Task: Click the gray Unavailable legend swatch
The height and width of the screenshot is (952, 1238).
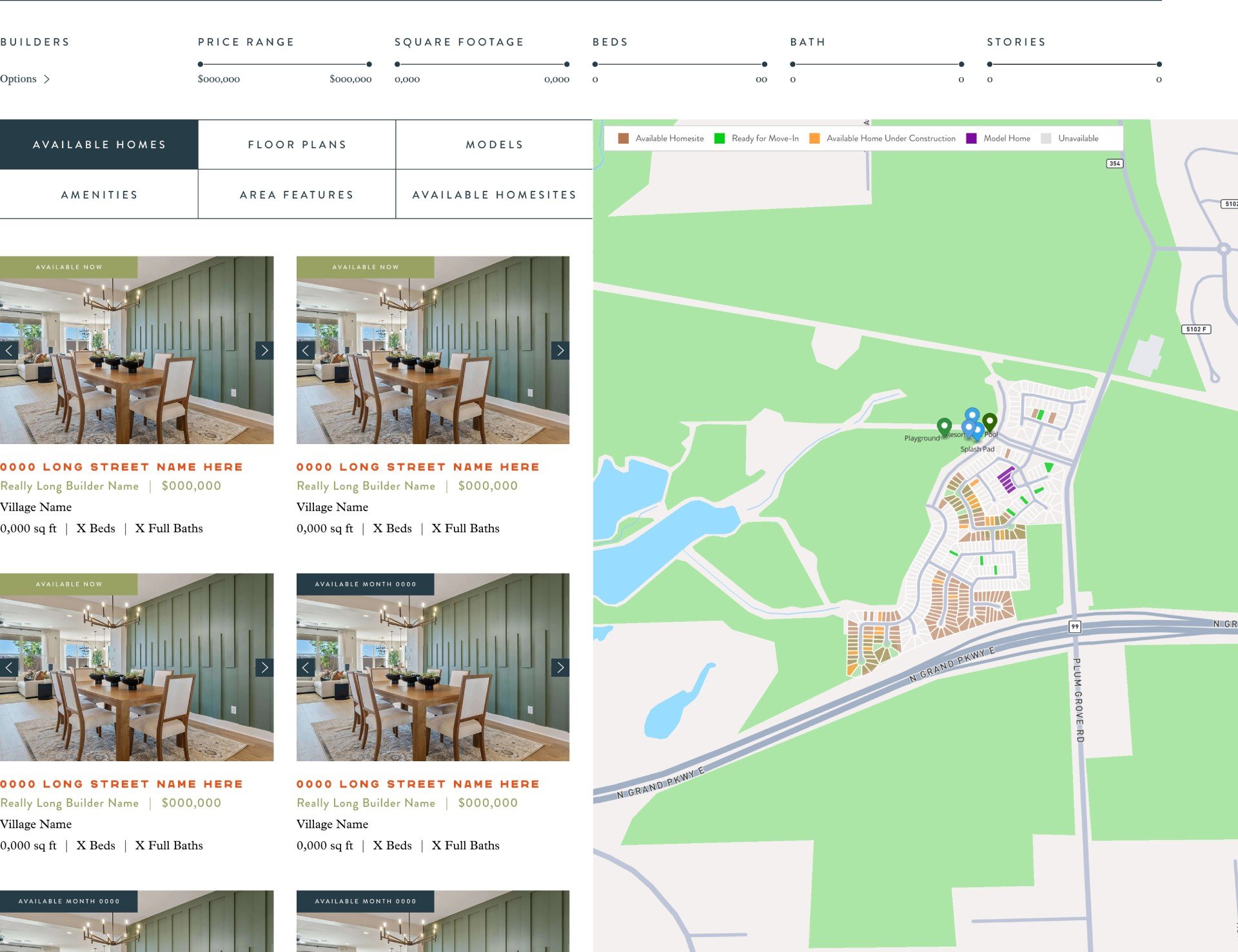Action: tap(1046, 139)
